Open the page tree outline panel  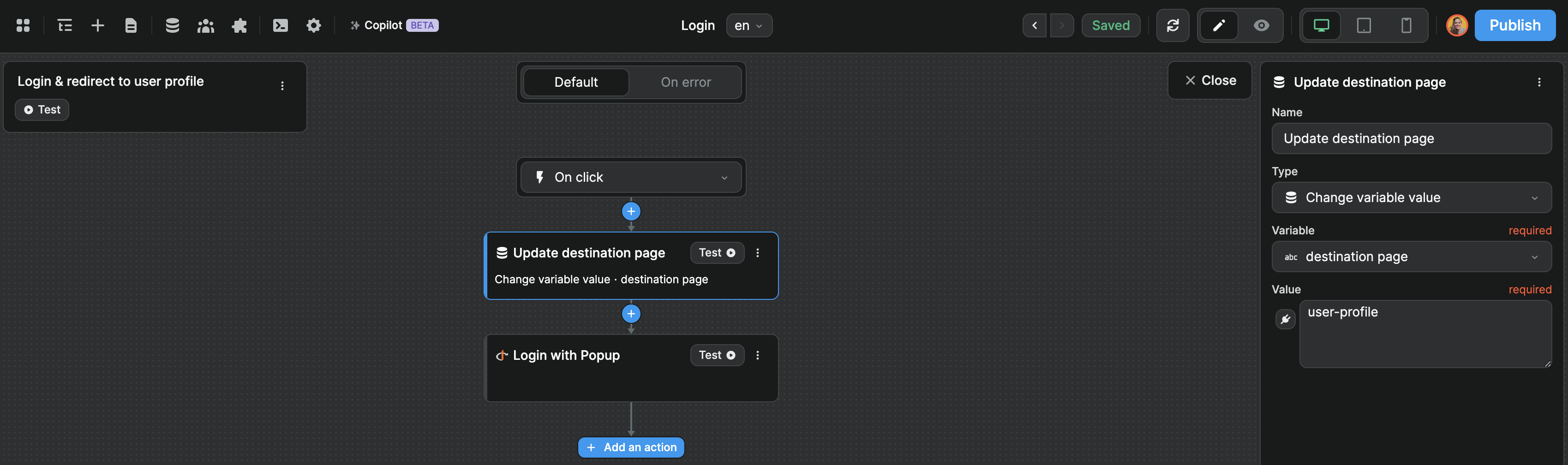point(64,25)
